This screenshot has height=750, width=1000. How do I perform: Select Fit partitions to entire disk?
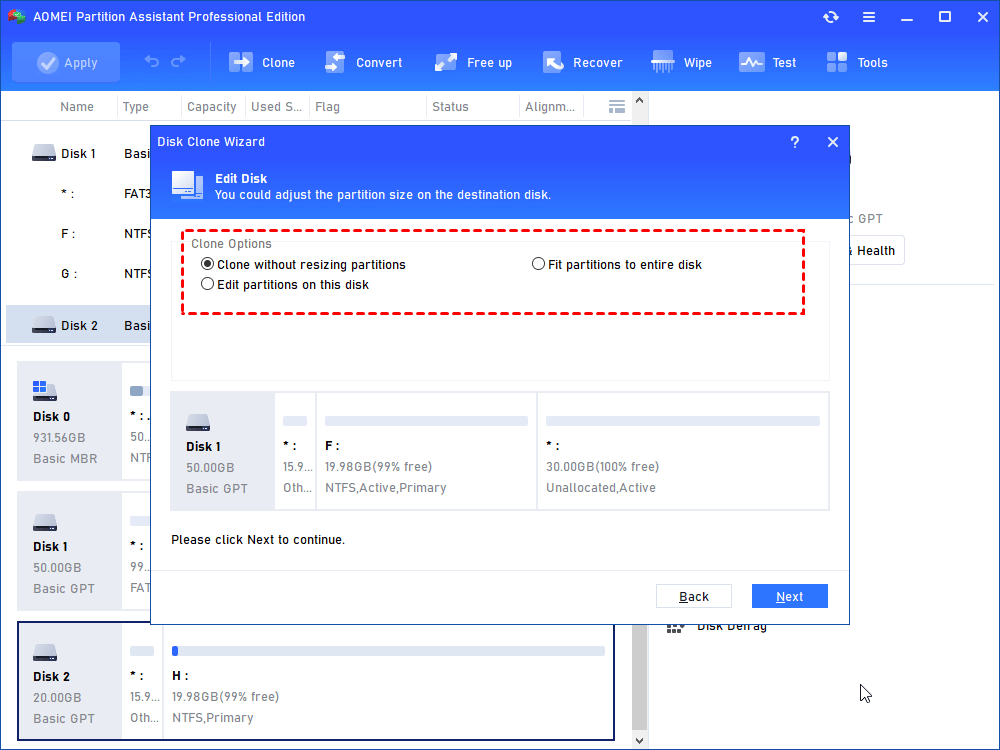(617, 264)
